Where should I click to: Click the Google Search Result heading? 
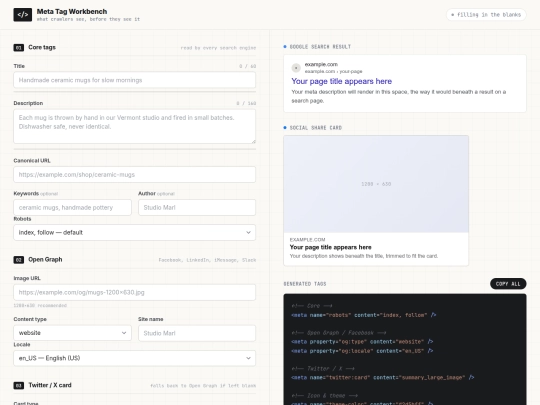point(320,47)
